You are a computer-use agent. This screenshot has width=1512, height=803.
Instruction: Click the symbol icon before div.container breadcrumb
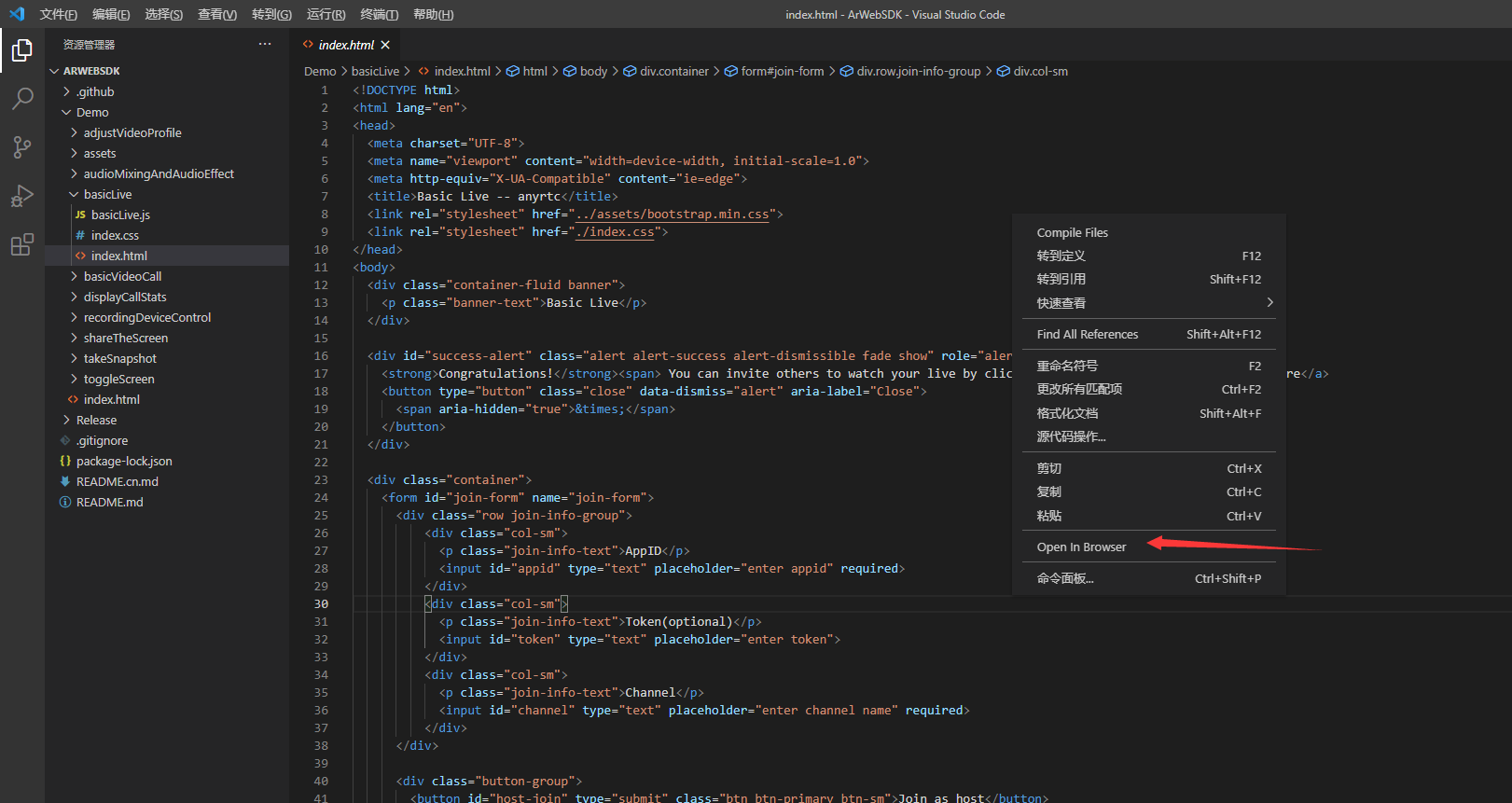click(x=630, y=71)
